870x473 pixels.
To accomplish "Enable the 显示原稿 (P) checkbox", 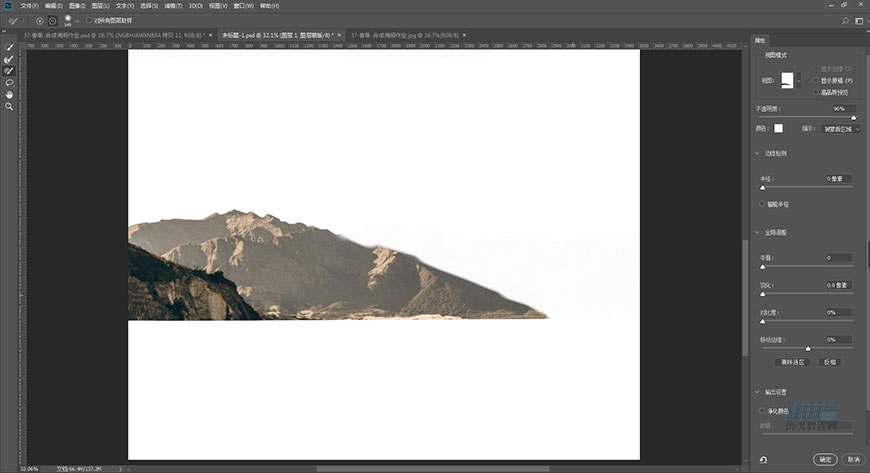I will point(816,80).
